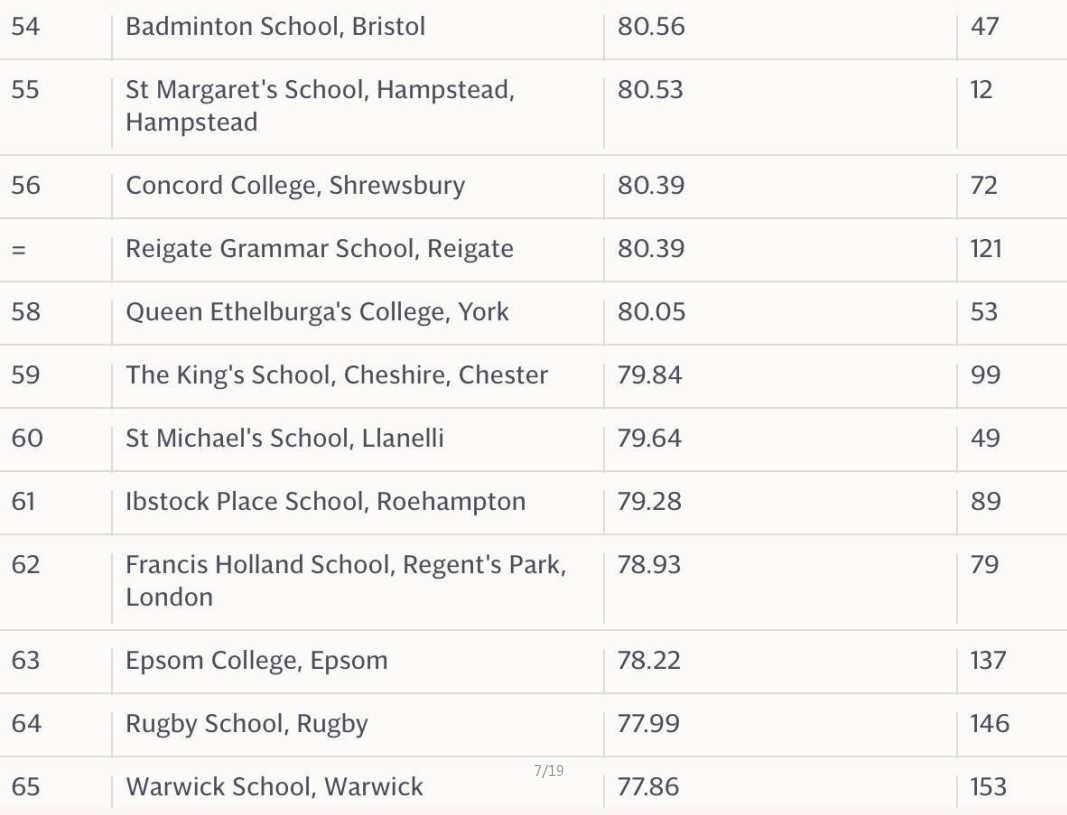Click Ibstock Place School, Roehampton
This screenshot has height=815, width=1067.
pos(325,501)
